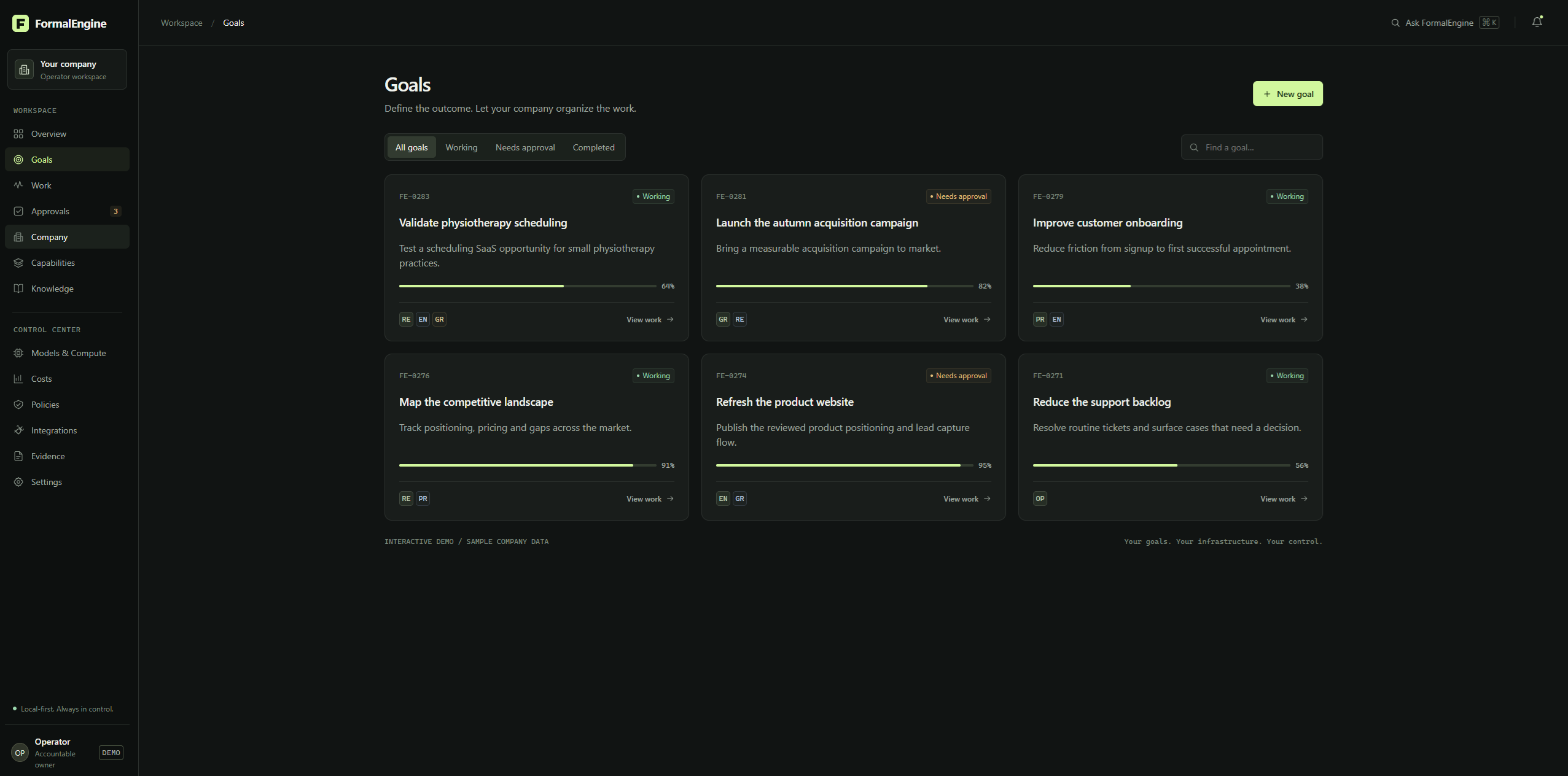Switch to the Working tab

tap(461, 147)
